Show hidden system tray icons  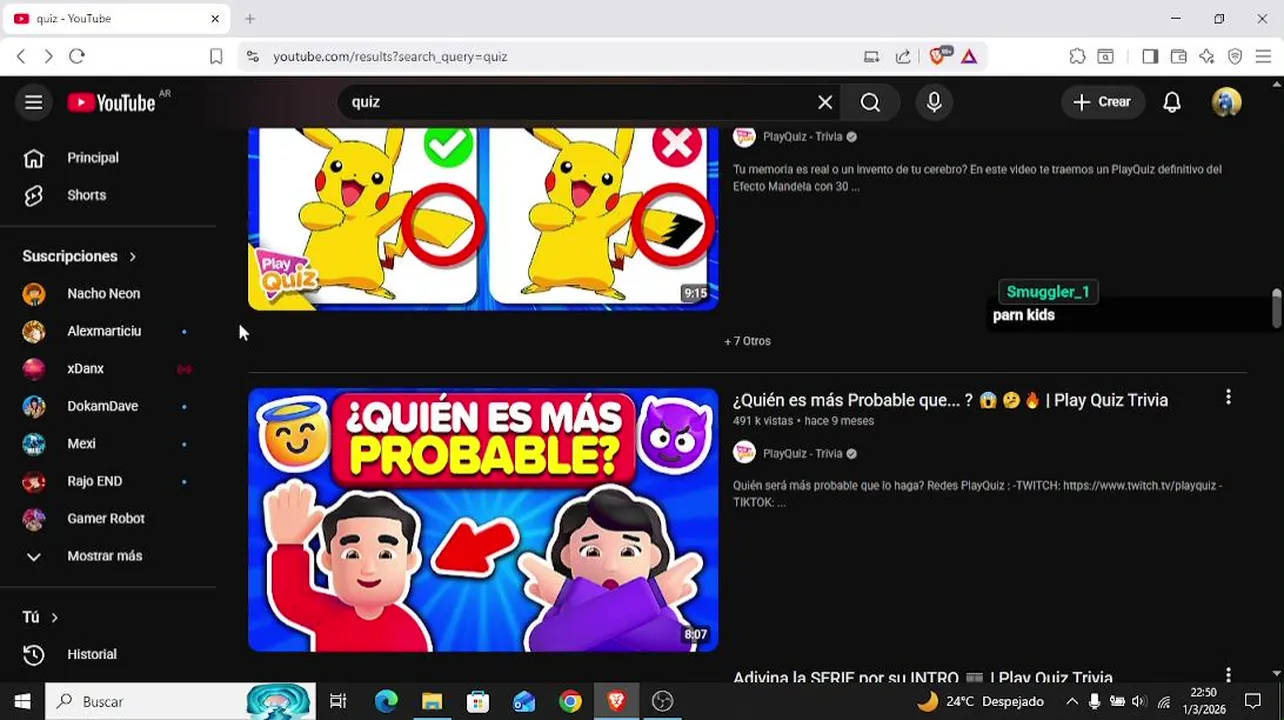1072,702
